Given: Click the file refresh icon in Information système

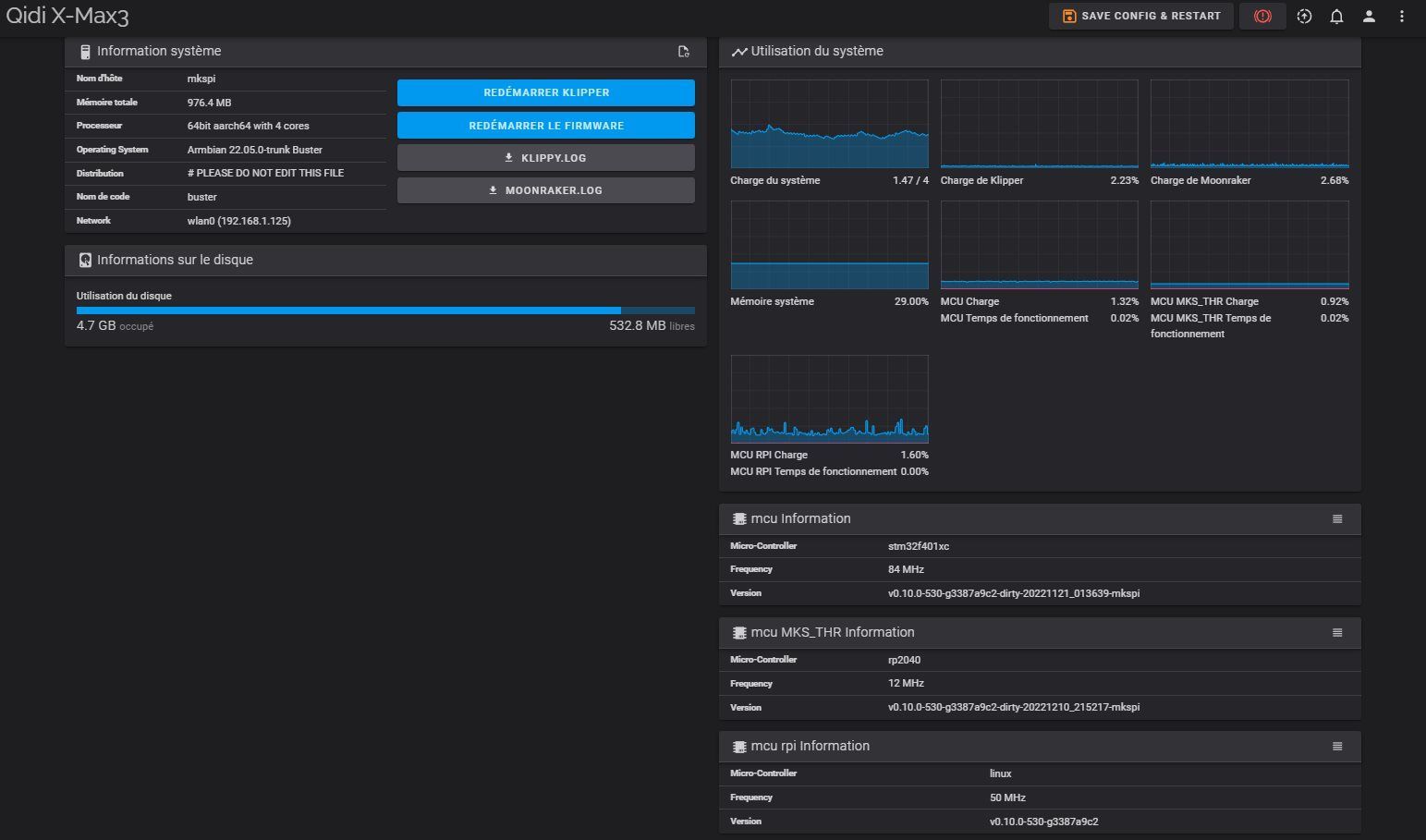Looking at the screenshot, I should 683,52.
